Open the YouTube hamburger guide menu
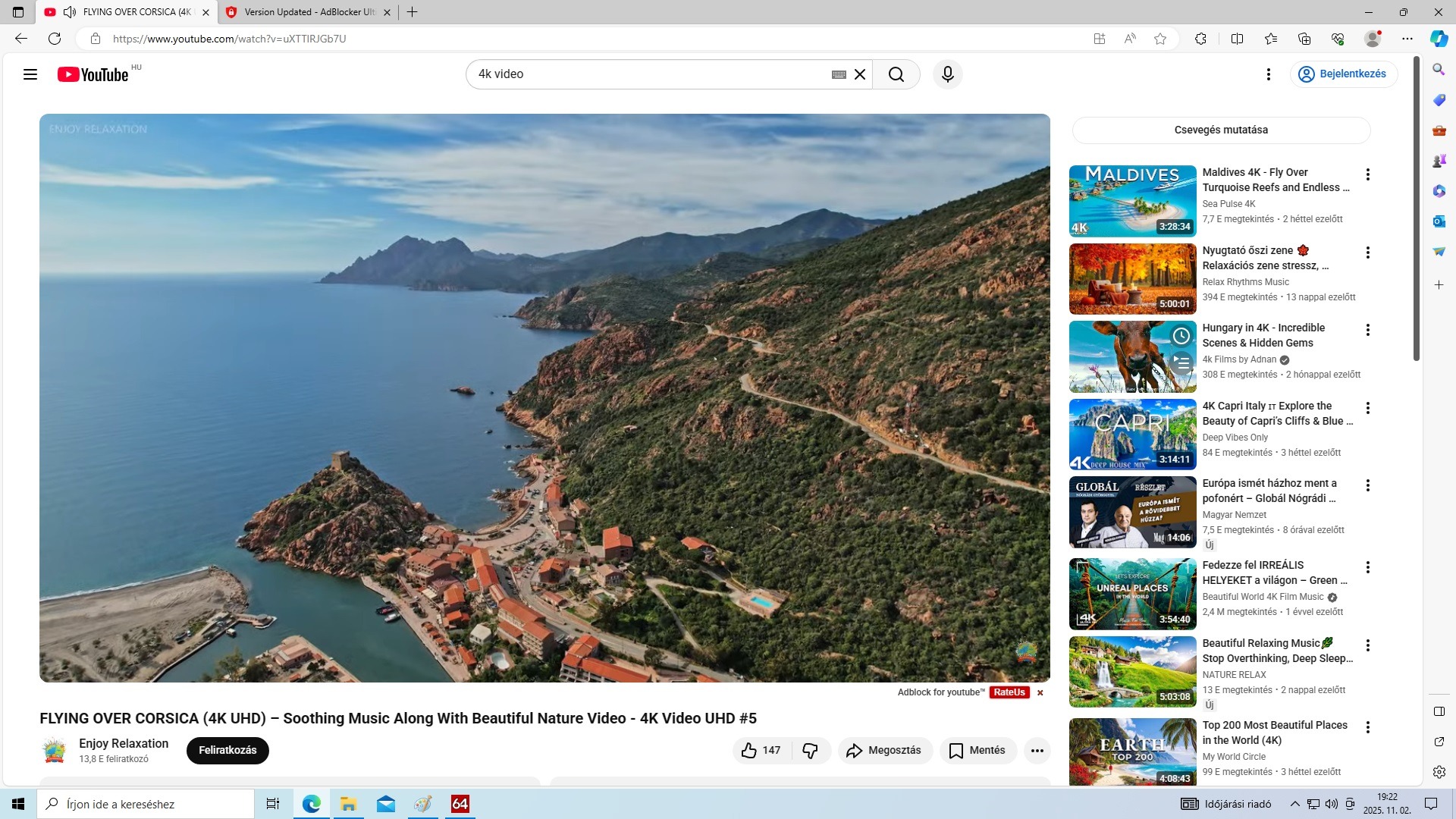 tap(30, 74)
